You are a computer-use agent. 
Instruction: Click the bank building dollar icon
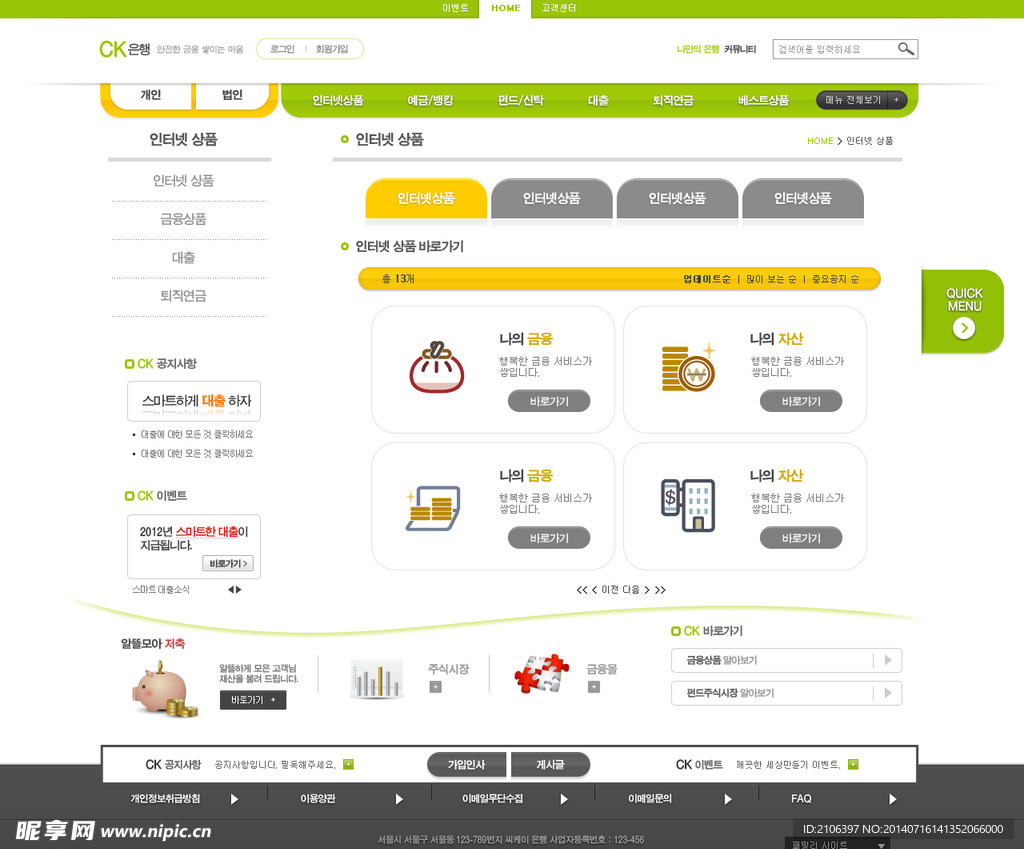pos(688,505)
